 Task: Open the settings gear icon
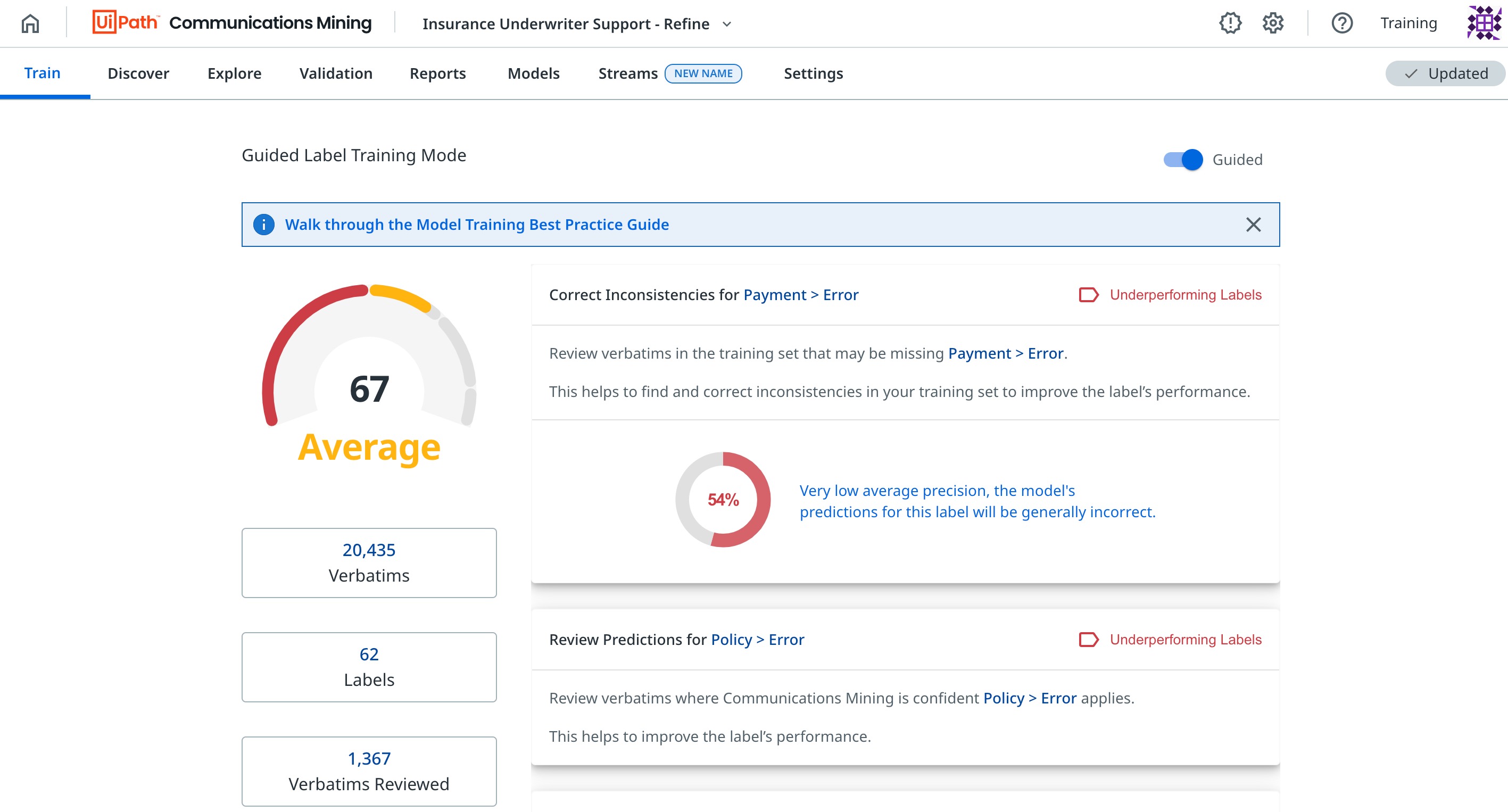(1273, 23)
